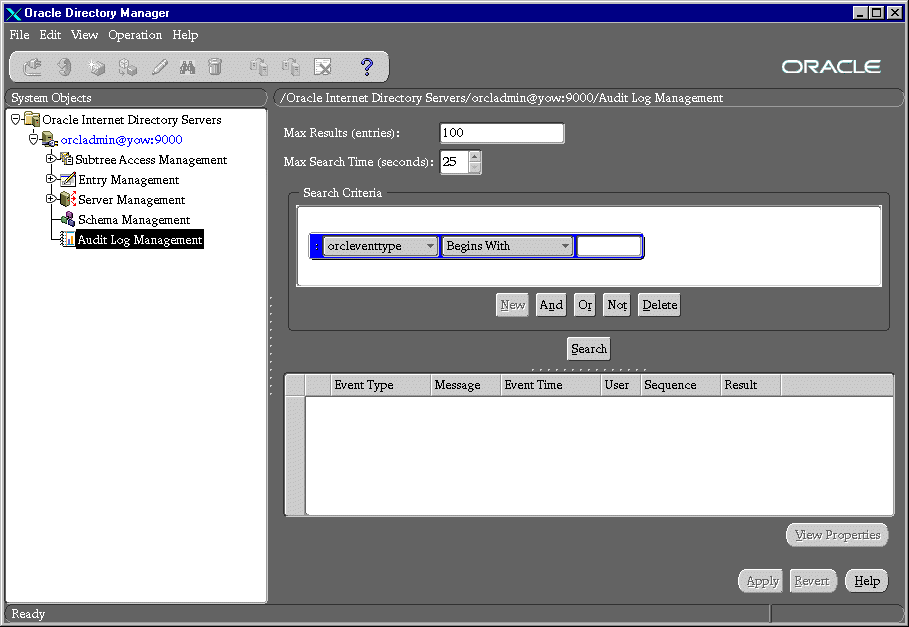
Task: Click the connect plug toolbar icon
Action: [x=33, y=67]
